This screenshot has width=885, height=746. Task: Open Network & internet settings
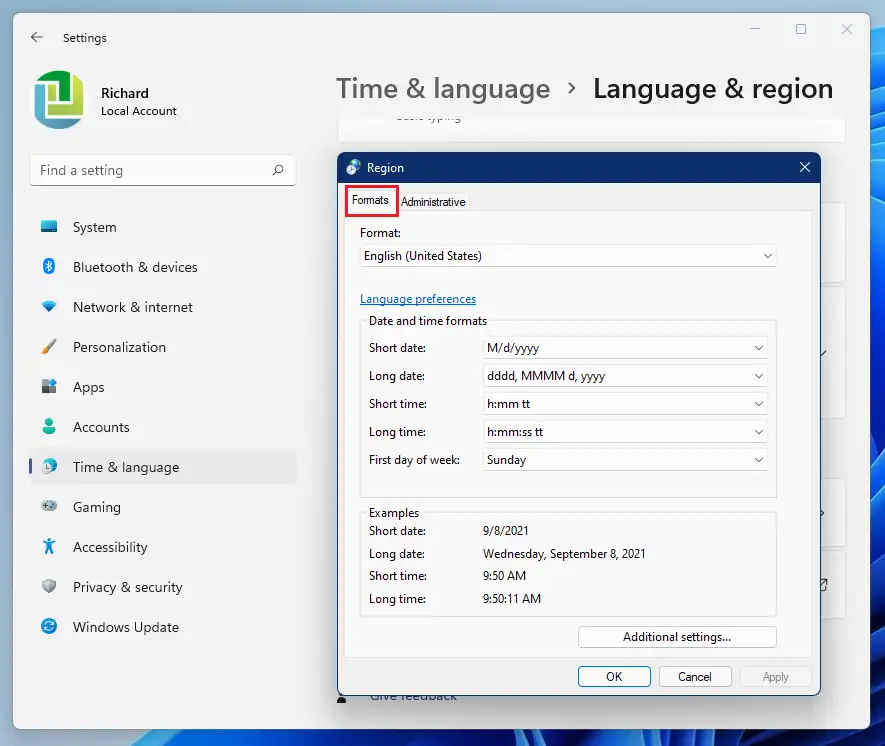click(163, 307)
